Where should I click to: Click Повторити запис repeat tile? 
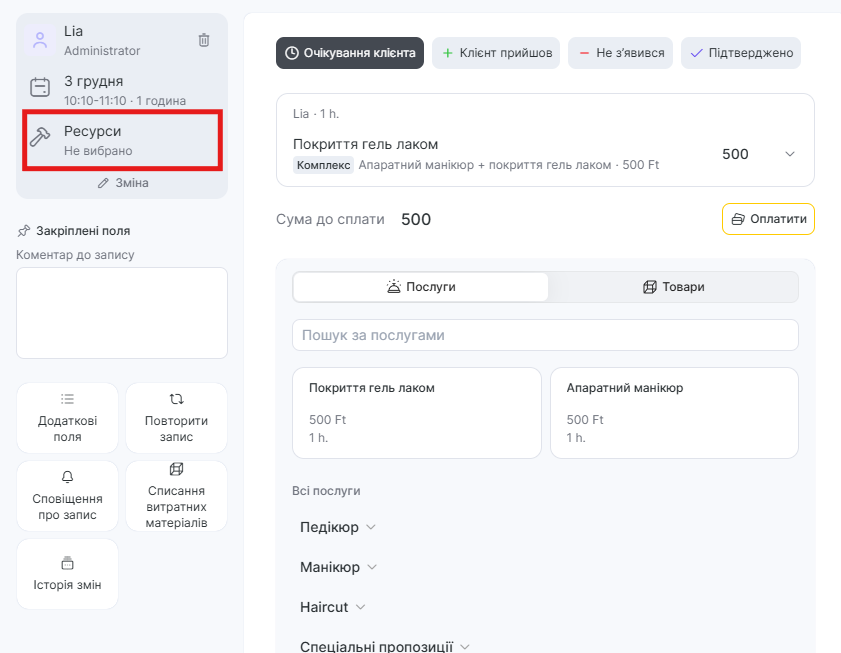click(x=176, y=418)
